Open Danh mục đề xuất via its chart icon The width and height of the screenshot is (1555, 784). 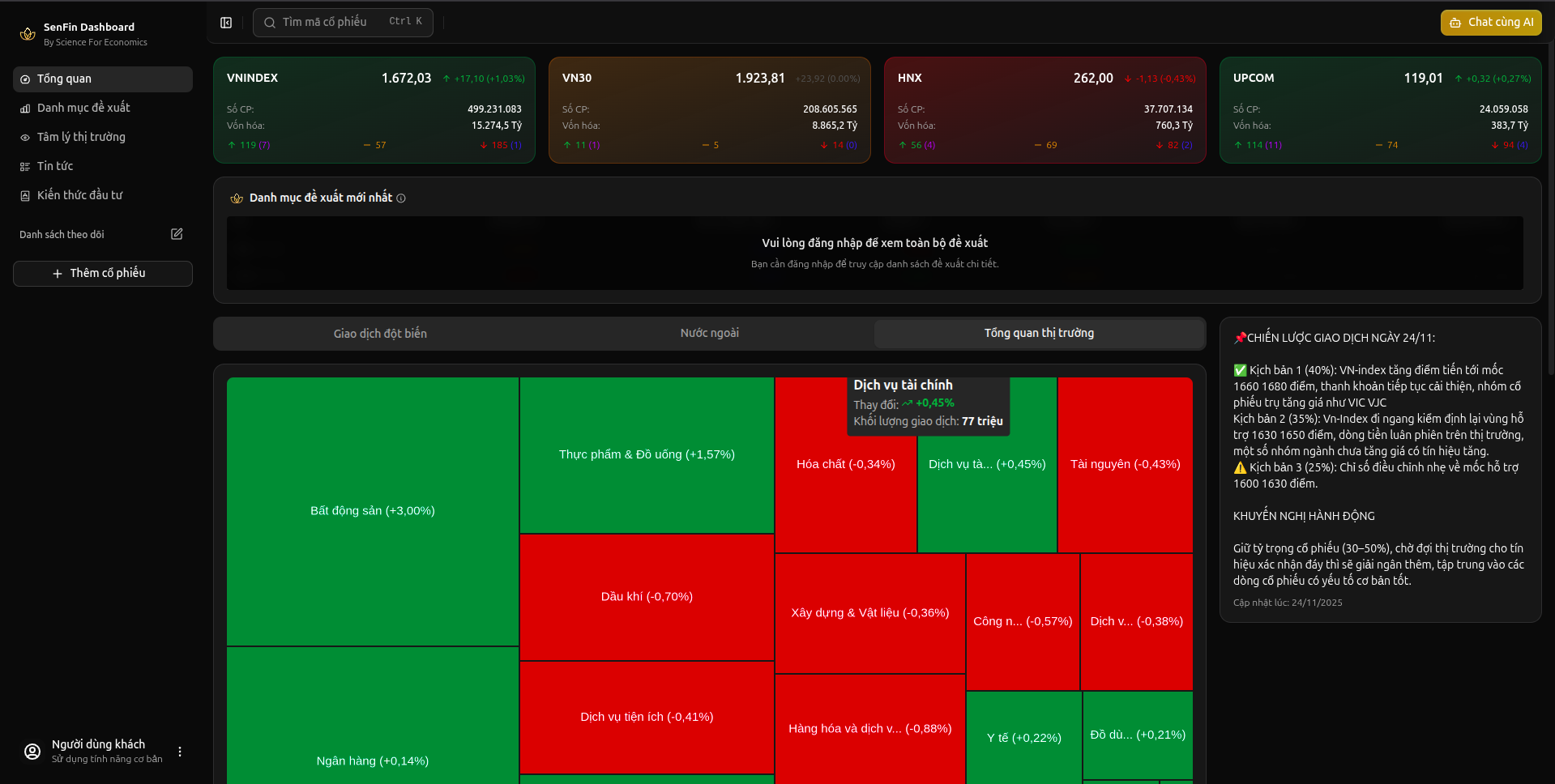25,108
